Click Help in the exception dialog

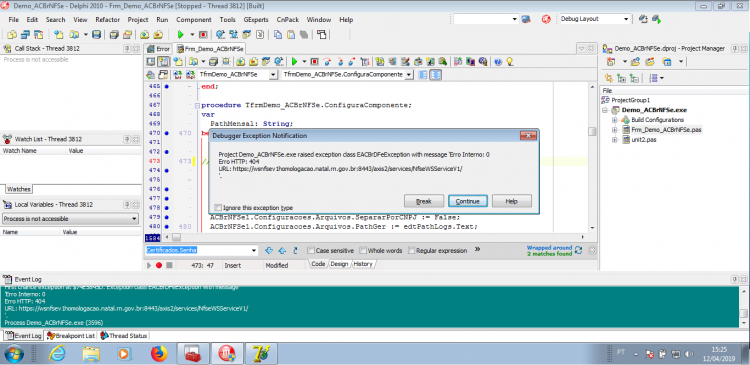[x=511, y=201]
